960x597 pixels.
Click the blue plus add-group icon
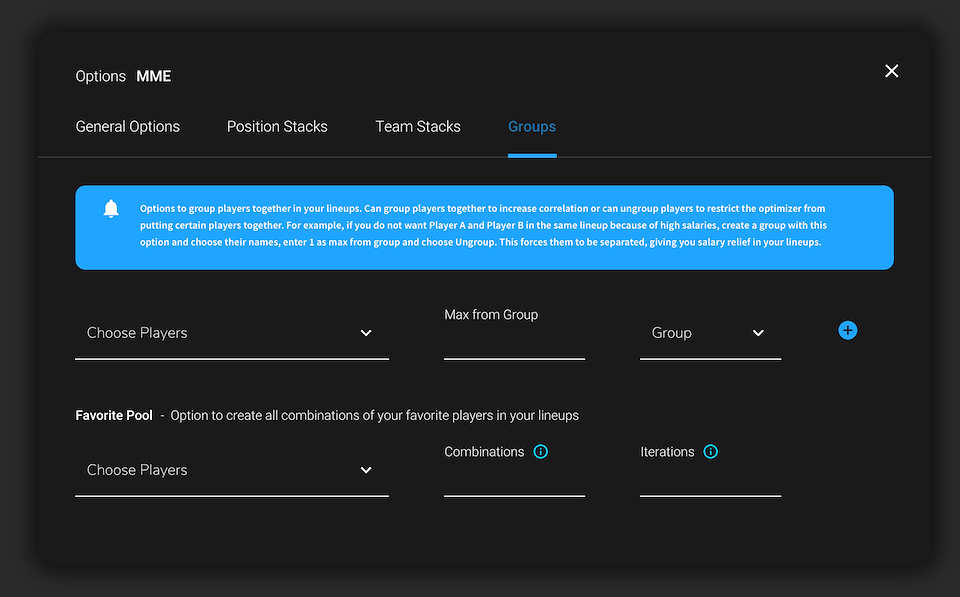click(x=847, y=331)
